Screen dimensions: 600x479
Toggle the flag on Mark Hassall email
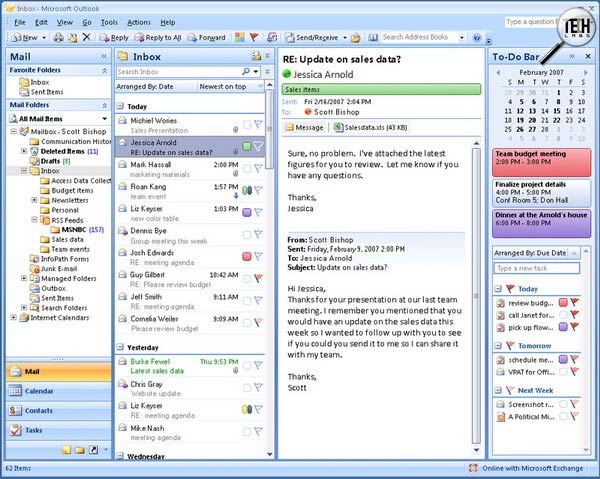click(x=259, y=168)
